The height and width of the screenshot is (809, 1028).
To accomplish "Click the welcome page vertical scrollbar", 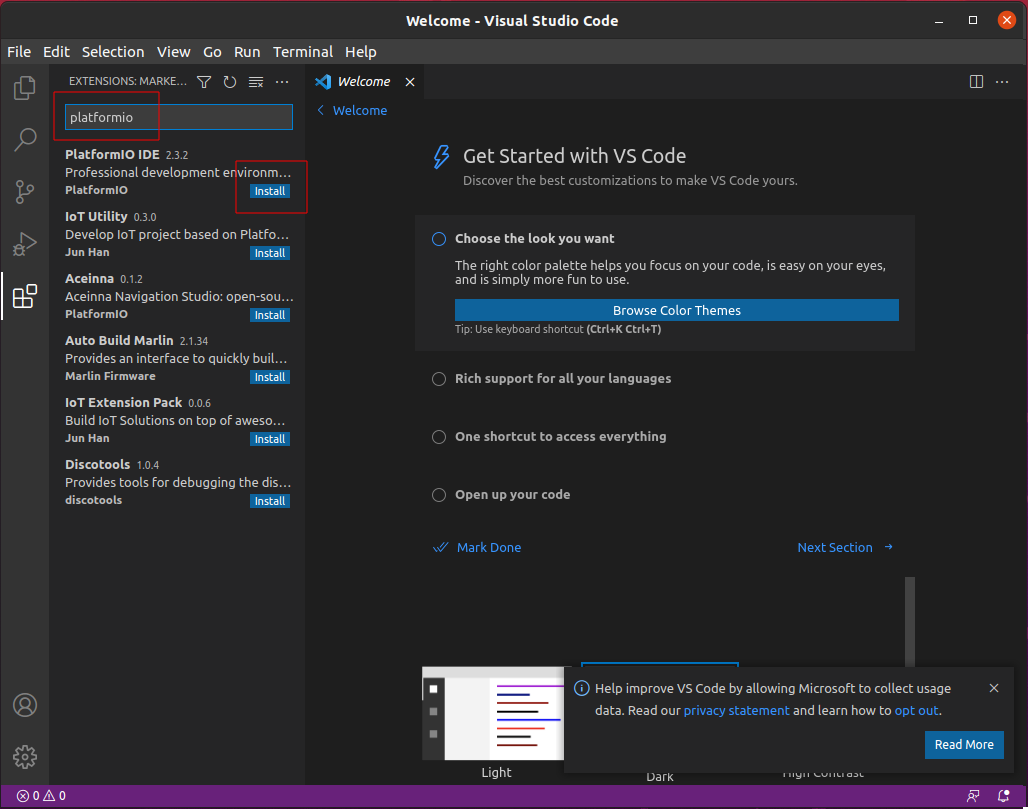I will (x=909, y=621).
